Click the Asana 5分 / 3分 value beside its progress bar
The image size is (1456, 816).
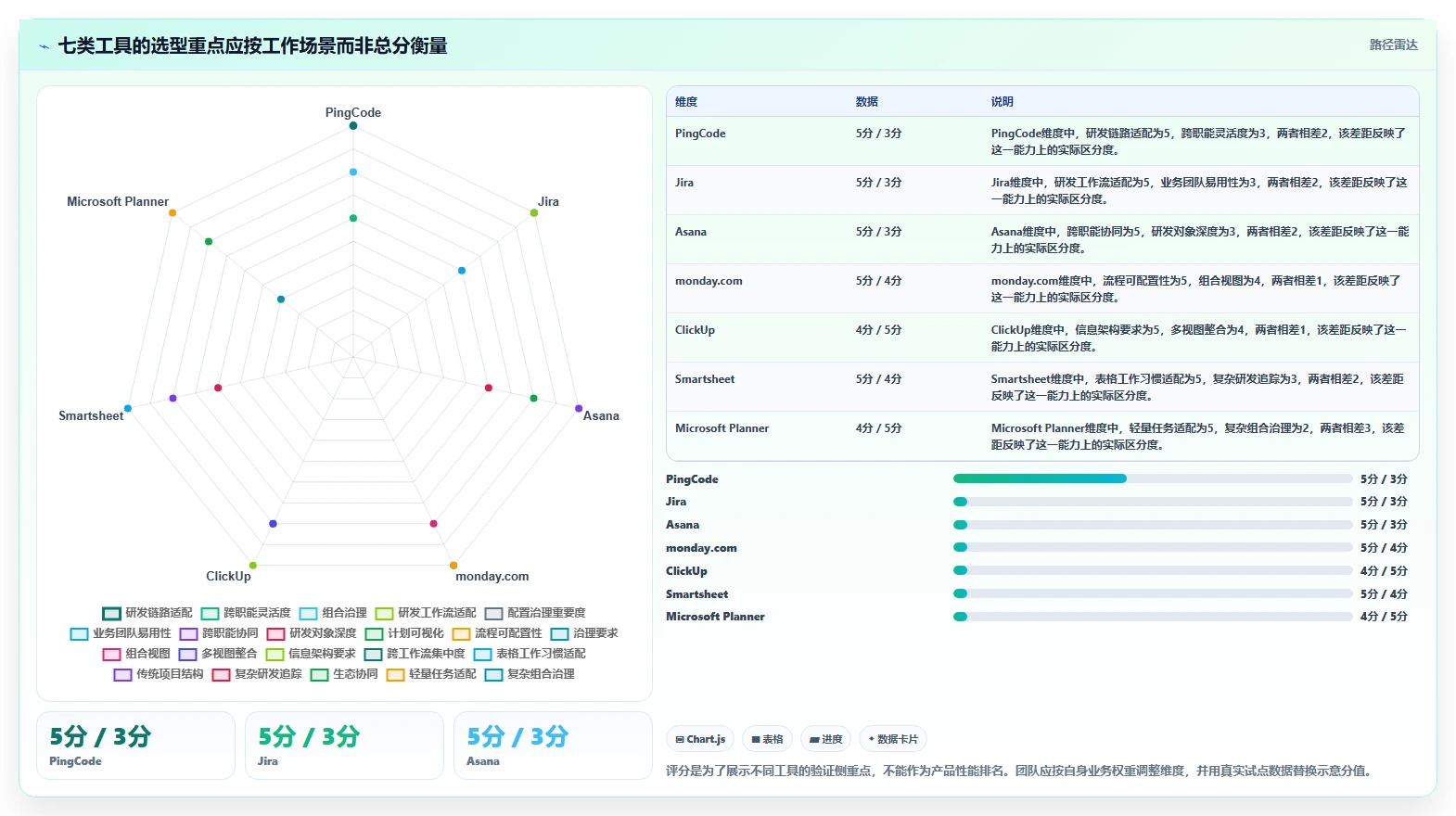[1384, 525]
